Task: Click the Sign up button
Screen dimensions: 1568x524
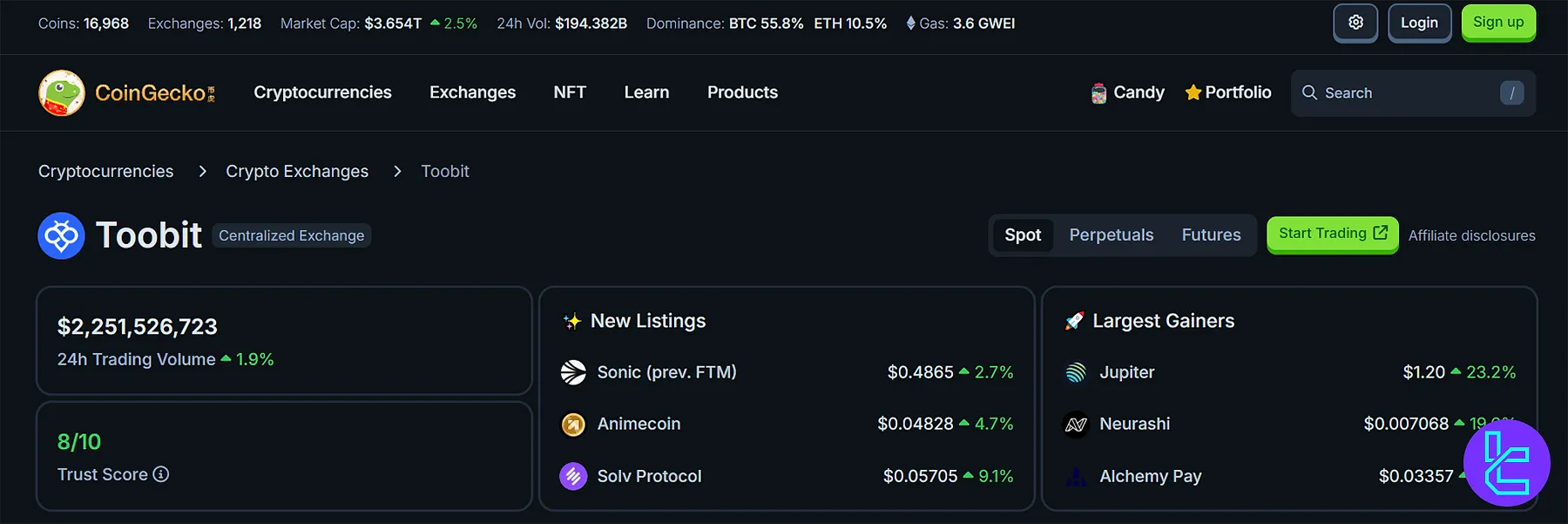Action: (1497, 23)
